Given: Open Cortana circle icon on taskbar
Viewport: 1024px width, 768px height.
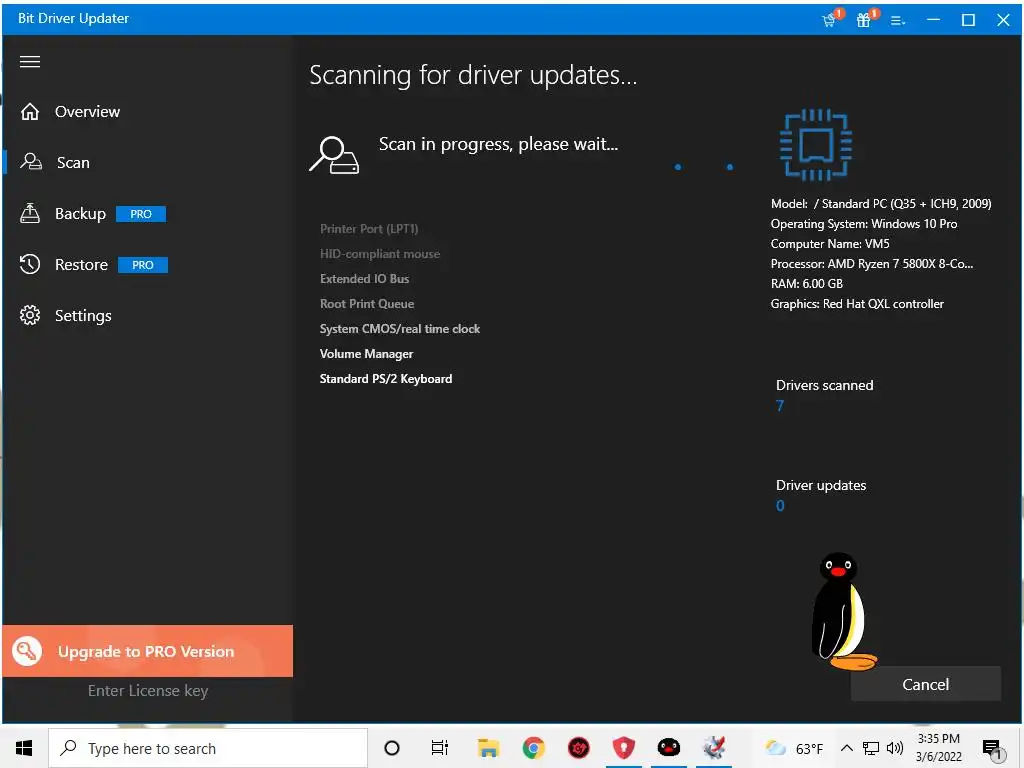Looking at the screenshot, I should point(392,748).
